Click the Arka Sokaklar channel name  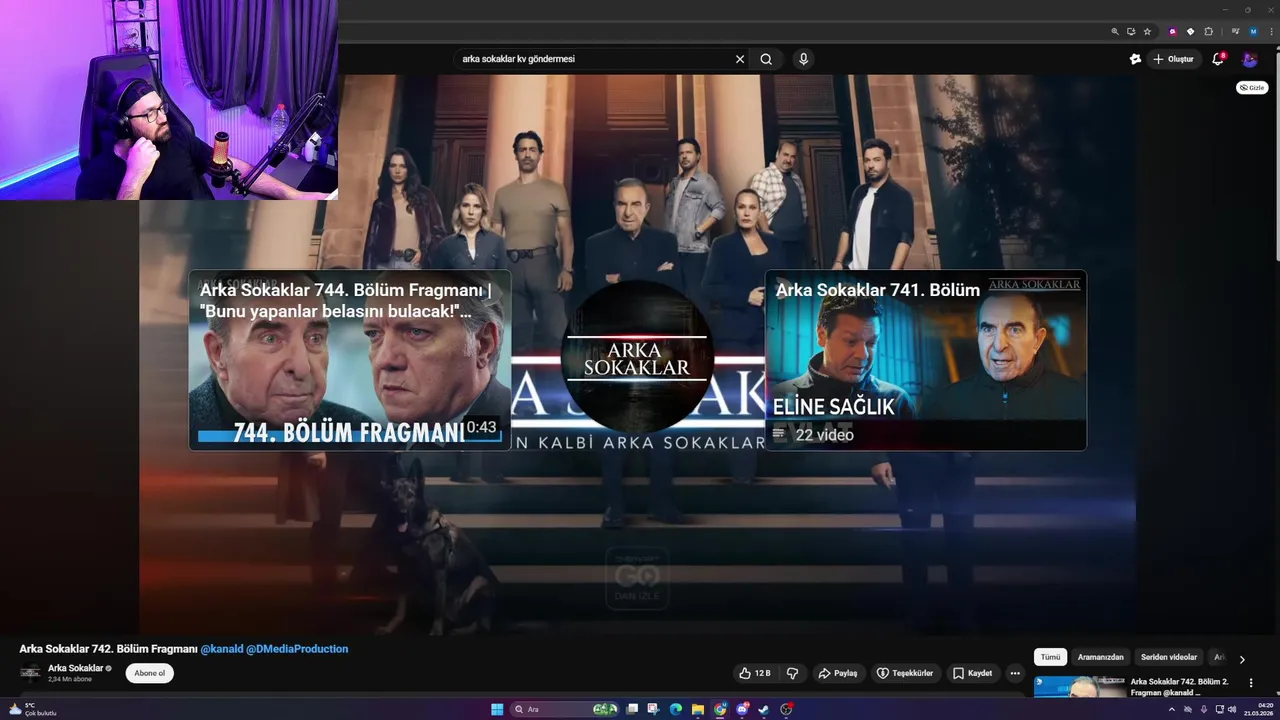75,668
